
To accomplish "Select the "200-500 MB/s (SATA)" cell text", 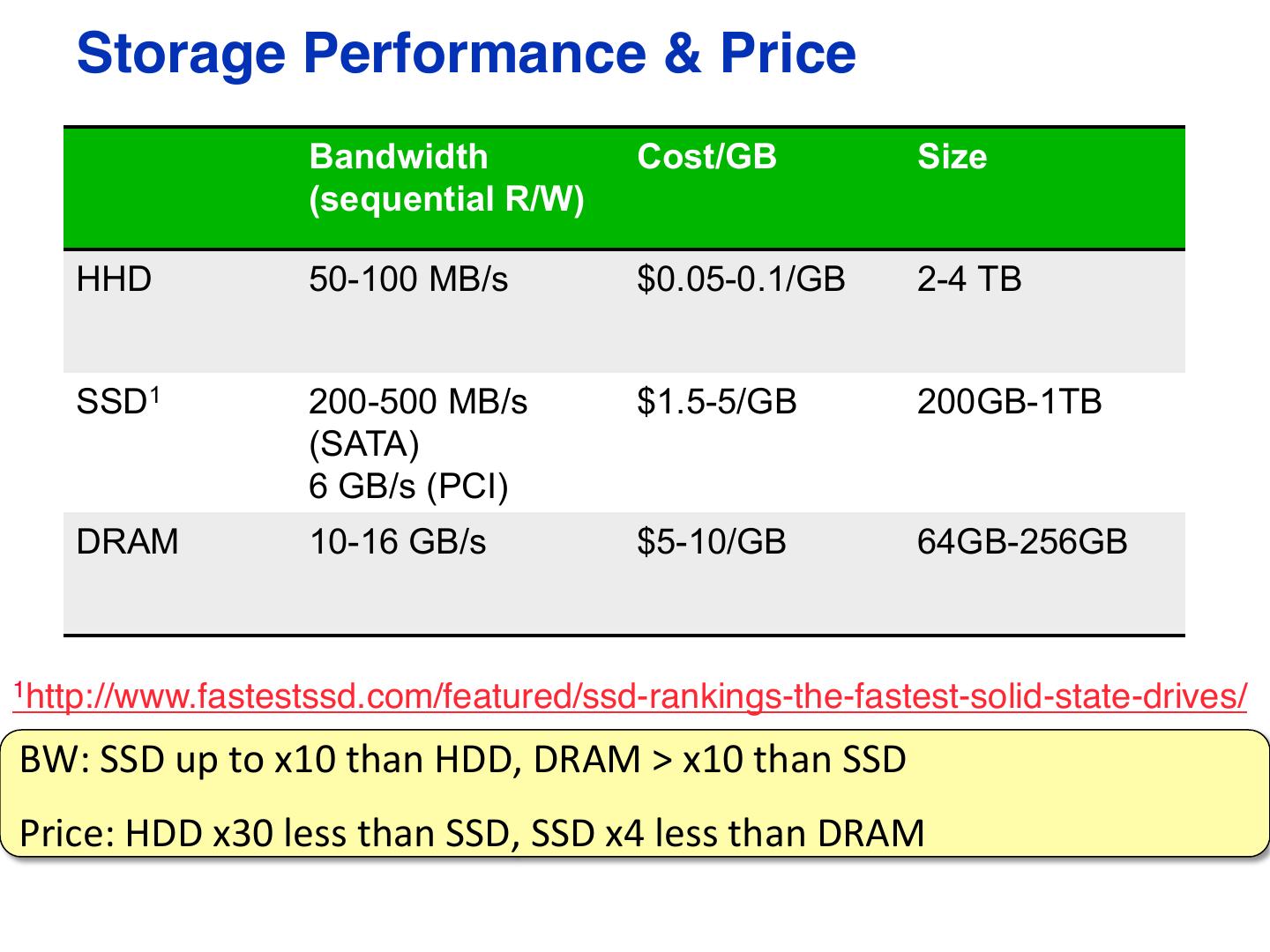I will tap(417, 422).
